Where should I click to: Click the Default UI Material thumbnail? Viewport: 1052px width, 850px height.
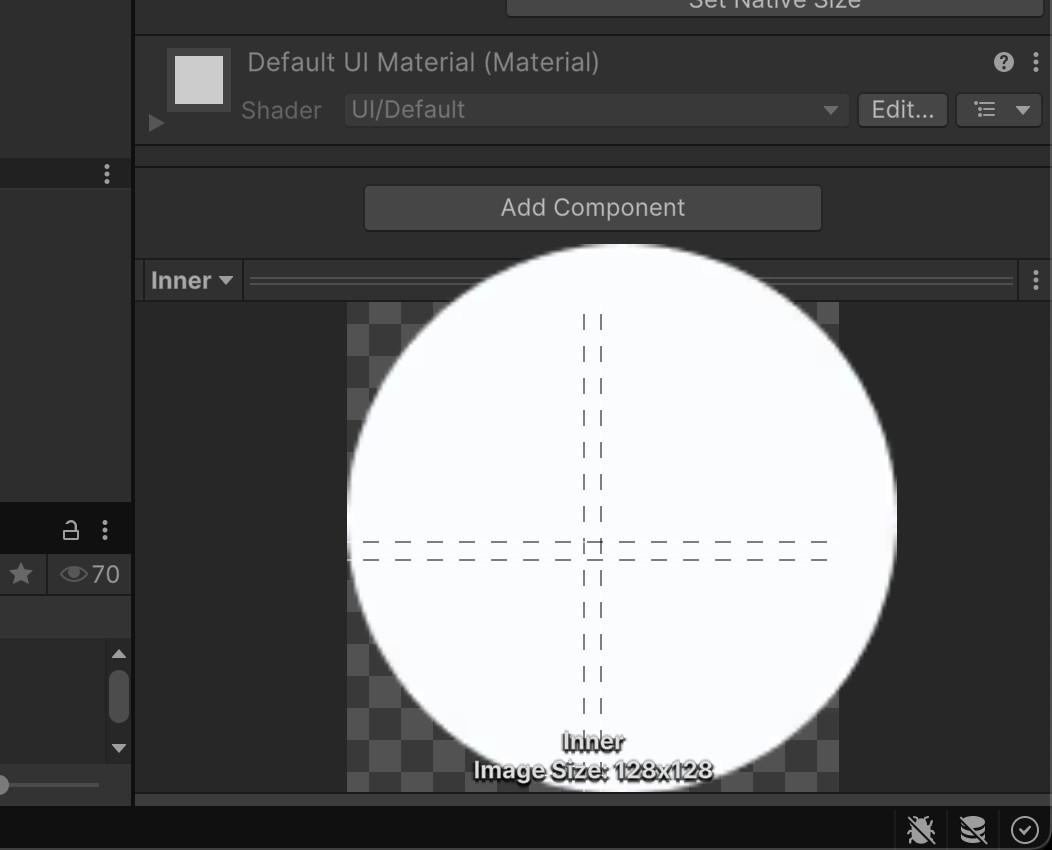[x=199, y=79]
